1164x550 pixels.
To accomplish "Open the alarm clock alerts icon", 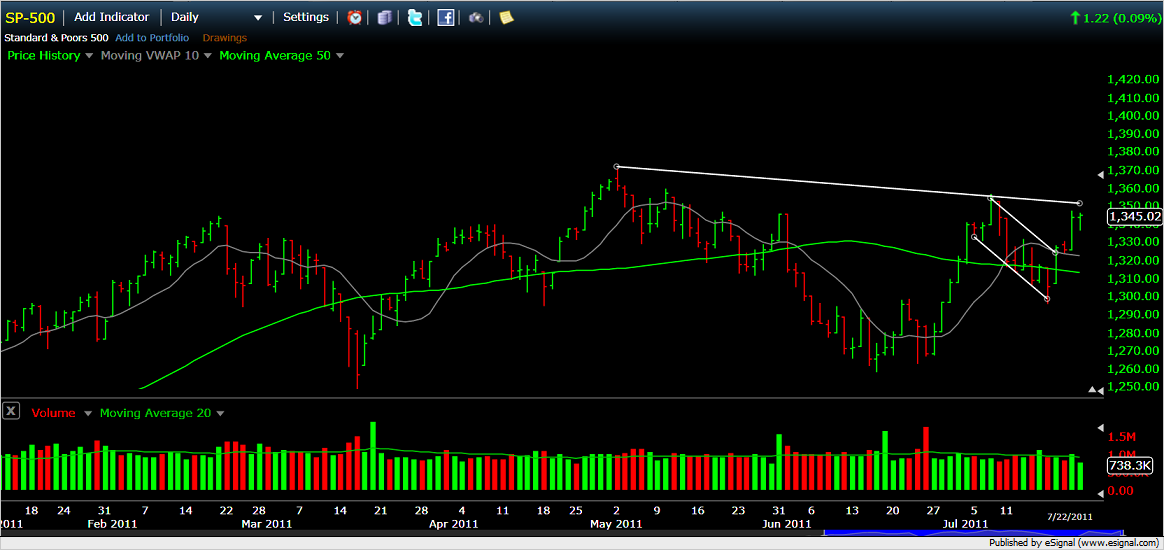I will tap(355, 17).
